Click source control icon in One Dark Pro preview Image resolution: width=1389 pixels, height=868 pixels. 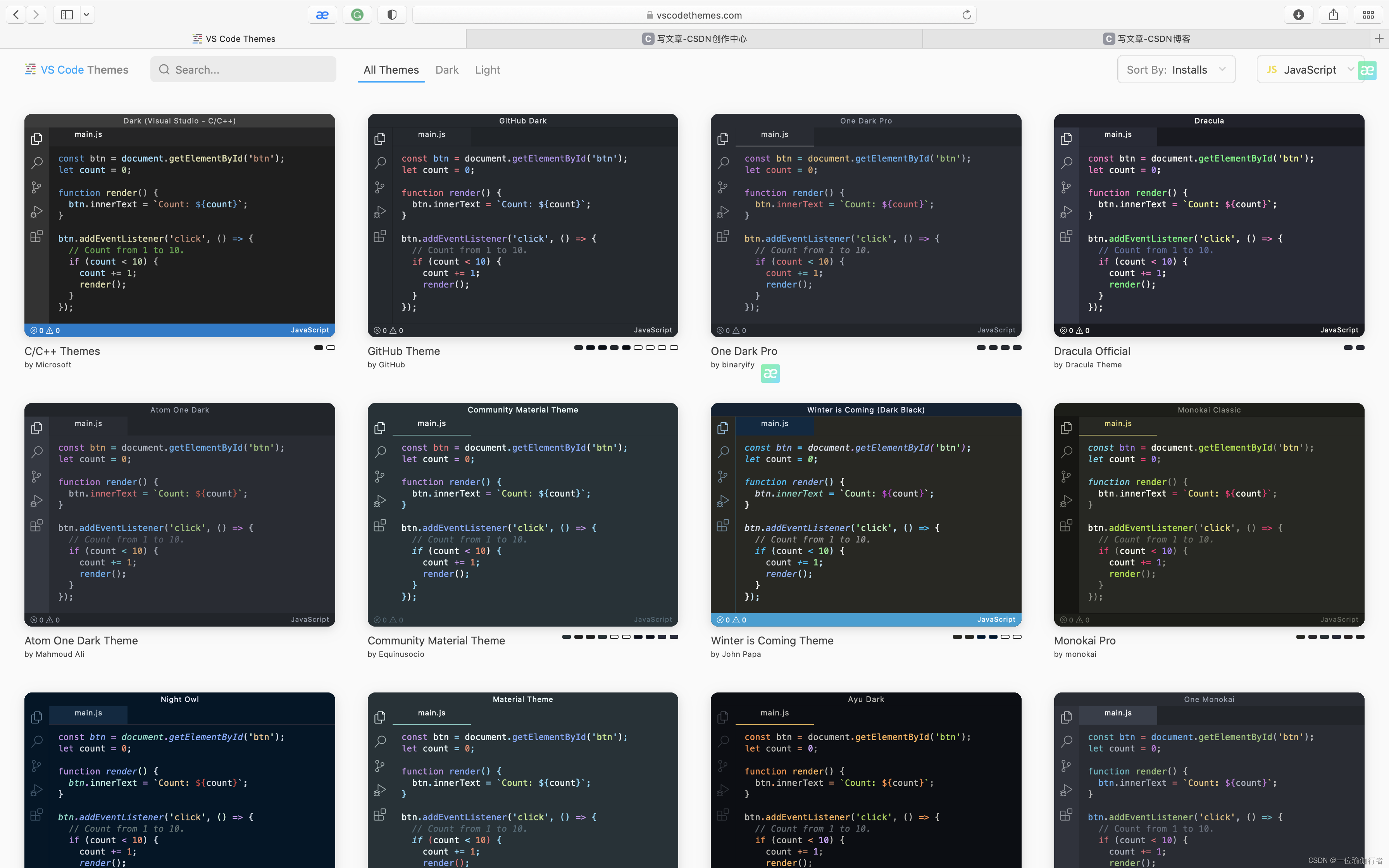point(723,187)
